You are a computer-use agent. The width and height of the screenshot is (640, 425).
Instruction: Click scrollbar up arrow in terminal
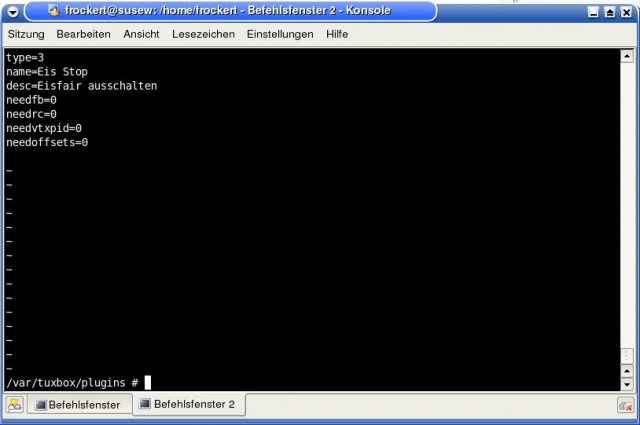[627, 57]
